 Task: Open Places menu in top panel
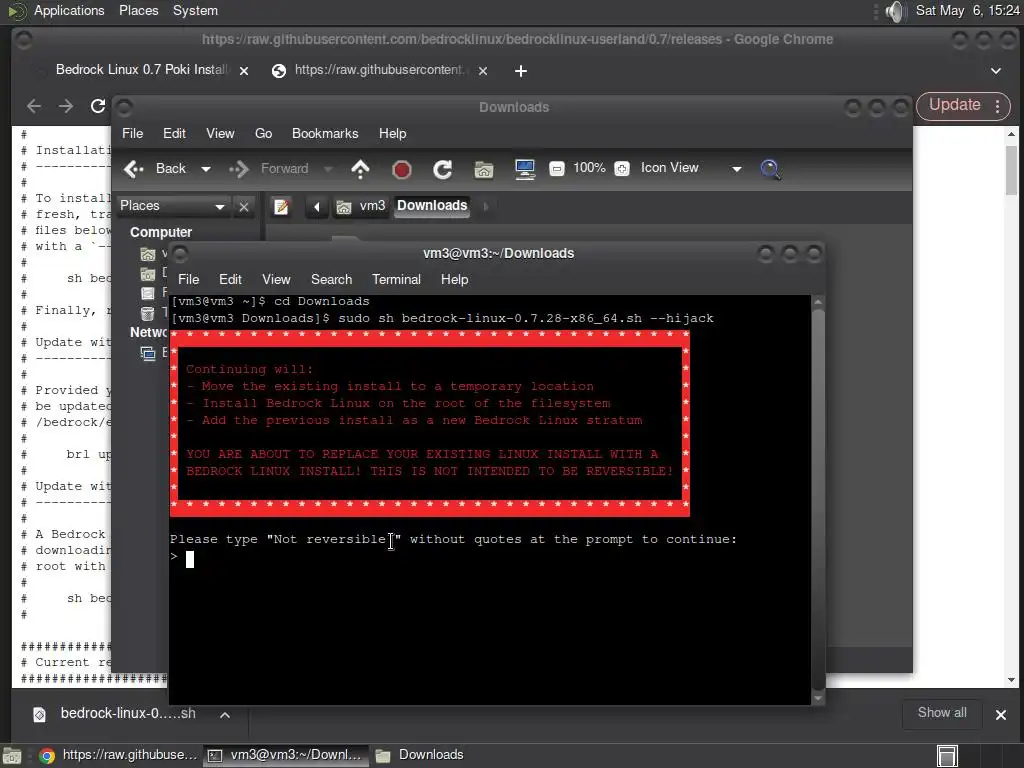click(138, 11)
